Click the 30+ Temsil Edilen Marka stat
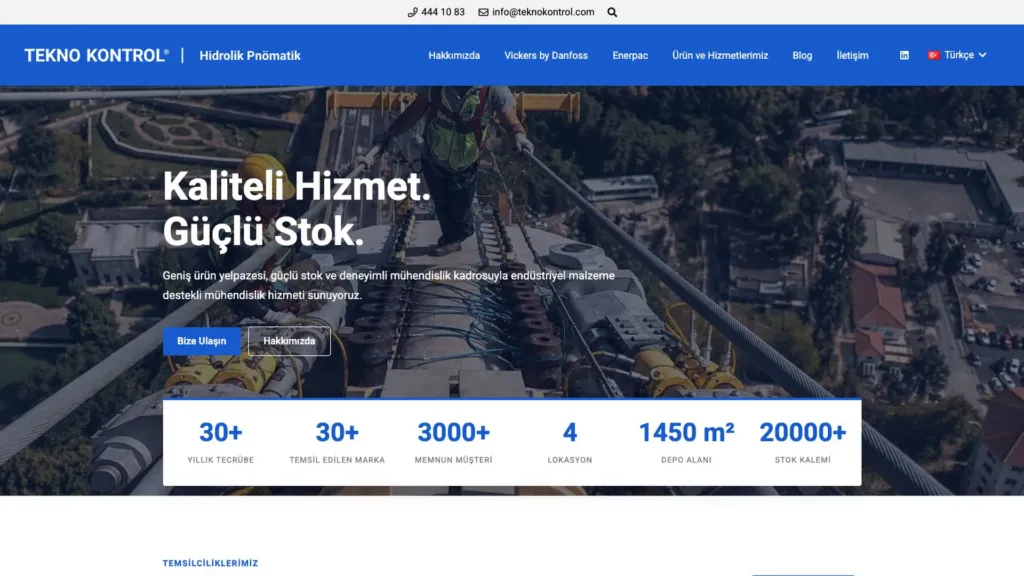Image resolution: width=1024 pixels, height=576 pixels. click(337, 442)
